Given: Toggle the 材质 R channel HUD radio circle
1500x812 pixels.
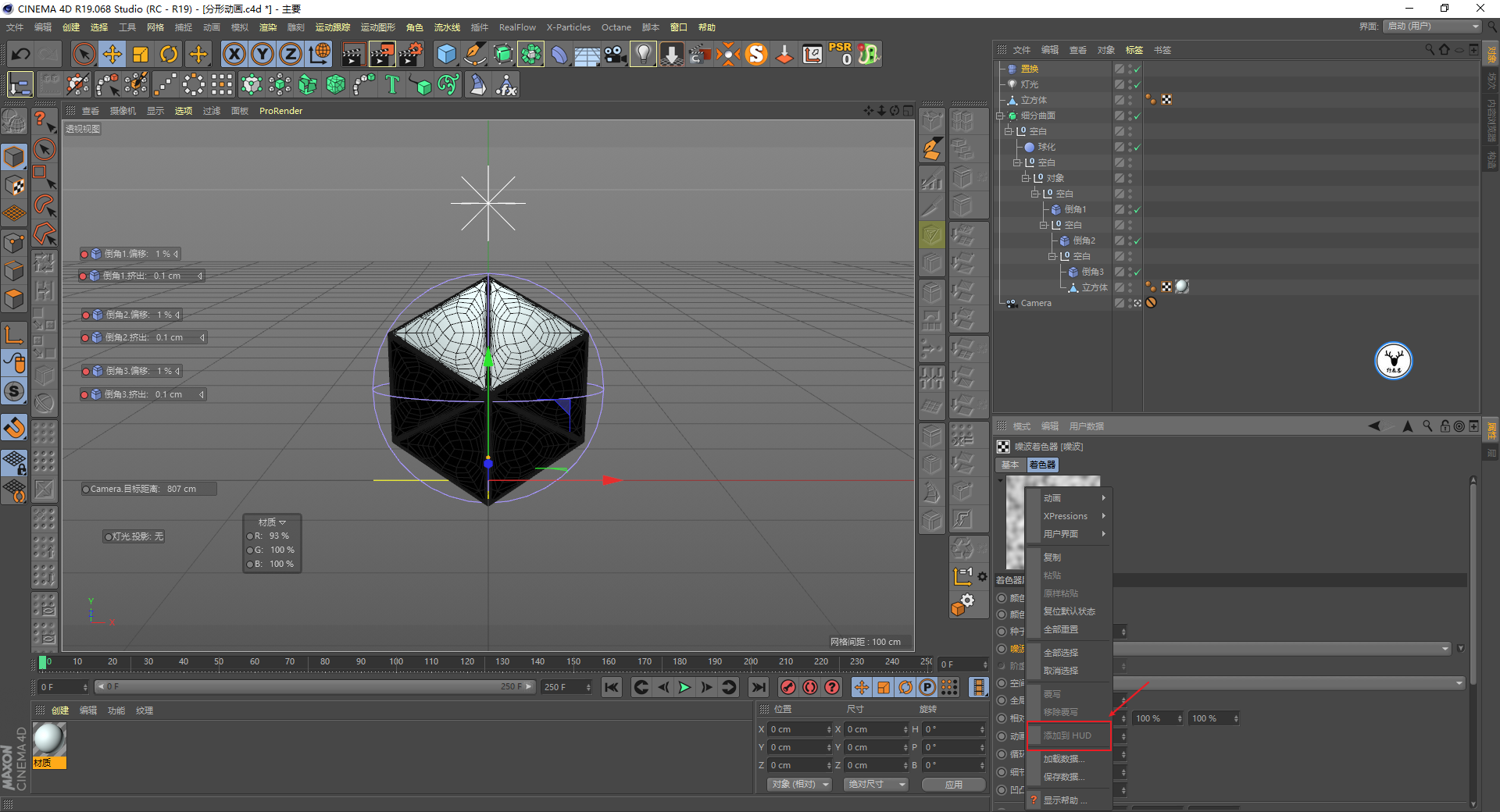Looking at the screenshot, I should [250, 536].
